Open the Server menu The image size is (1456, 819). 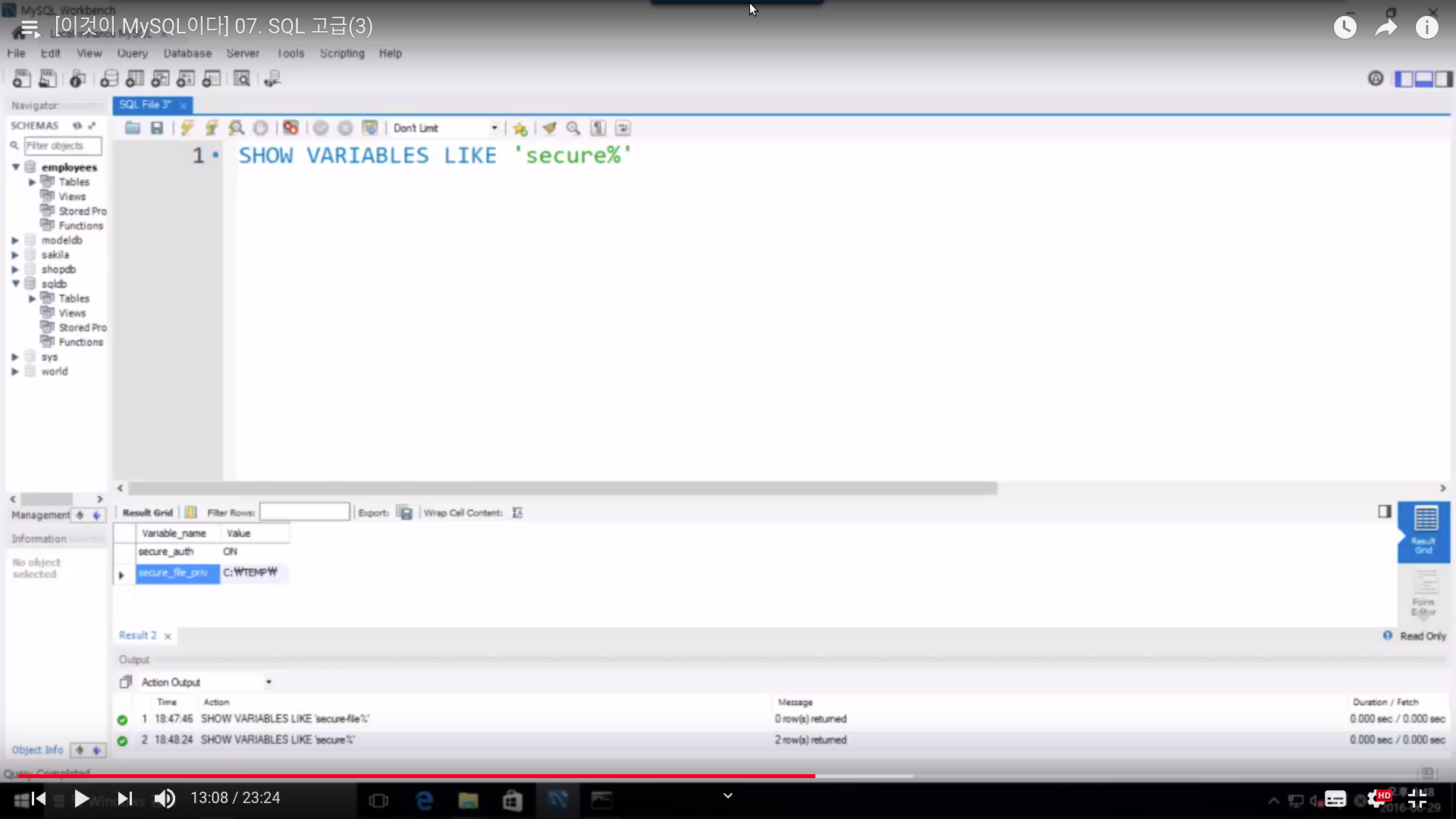click(x=243, y=53)
